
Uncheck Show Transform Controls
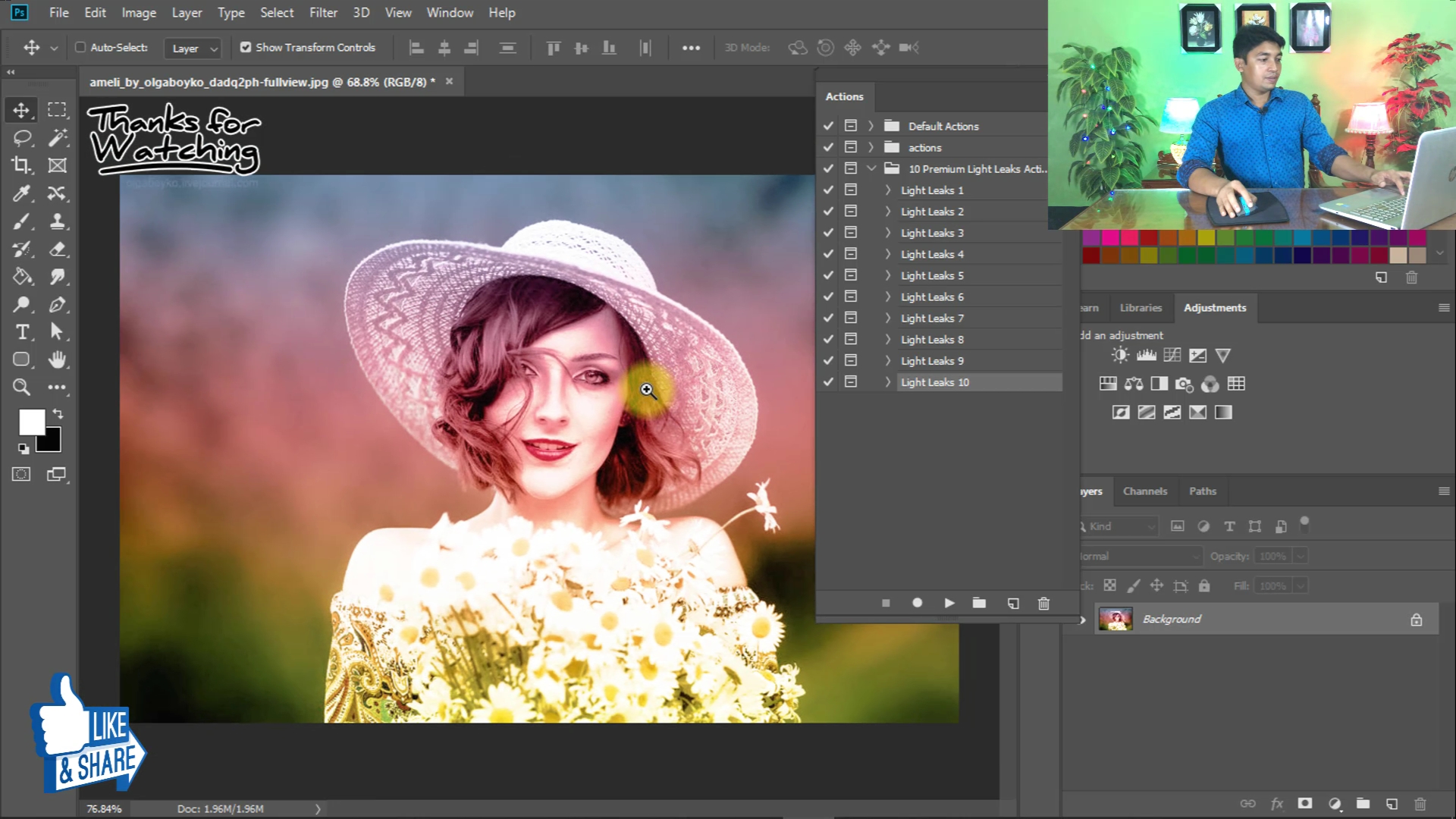click(246, 47)
